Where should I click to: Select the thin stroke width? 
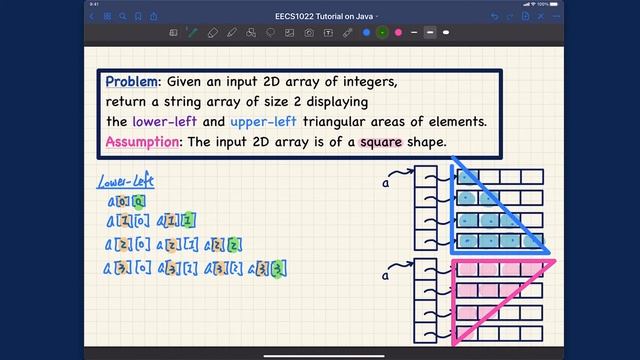414,33
